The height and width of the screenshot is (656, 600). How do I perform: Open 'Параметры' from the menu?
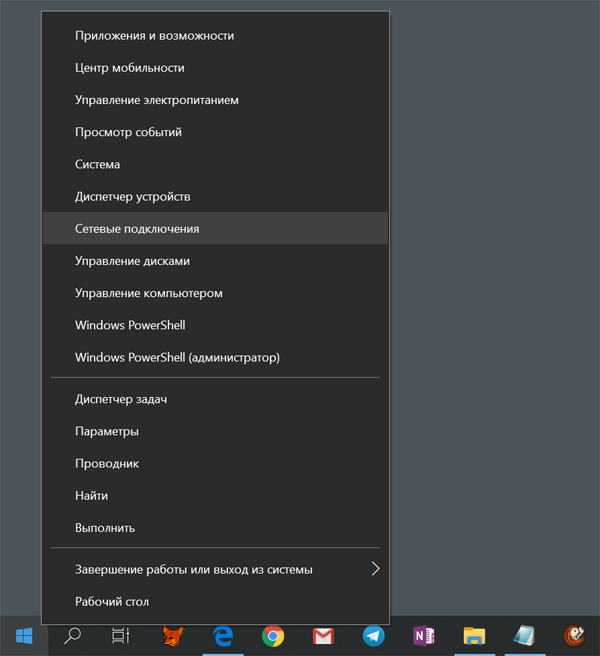click(x=107, y=431)
